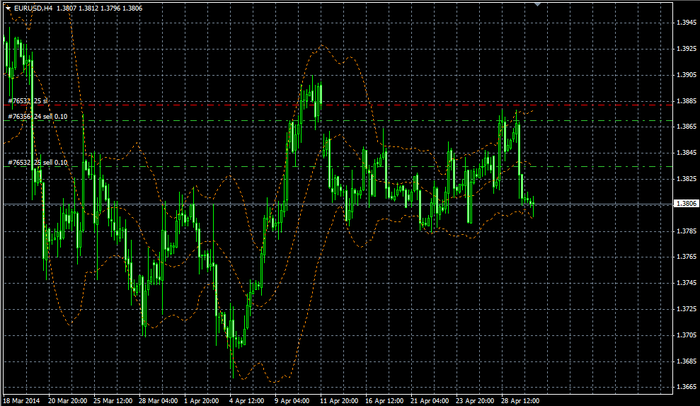Click the 21 Apr 04:00 time label
The width and height of the screenshot is (700, 406).
pos(430,401)
